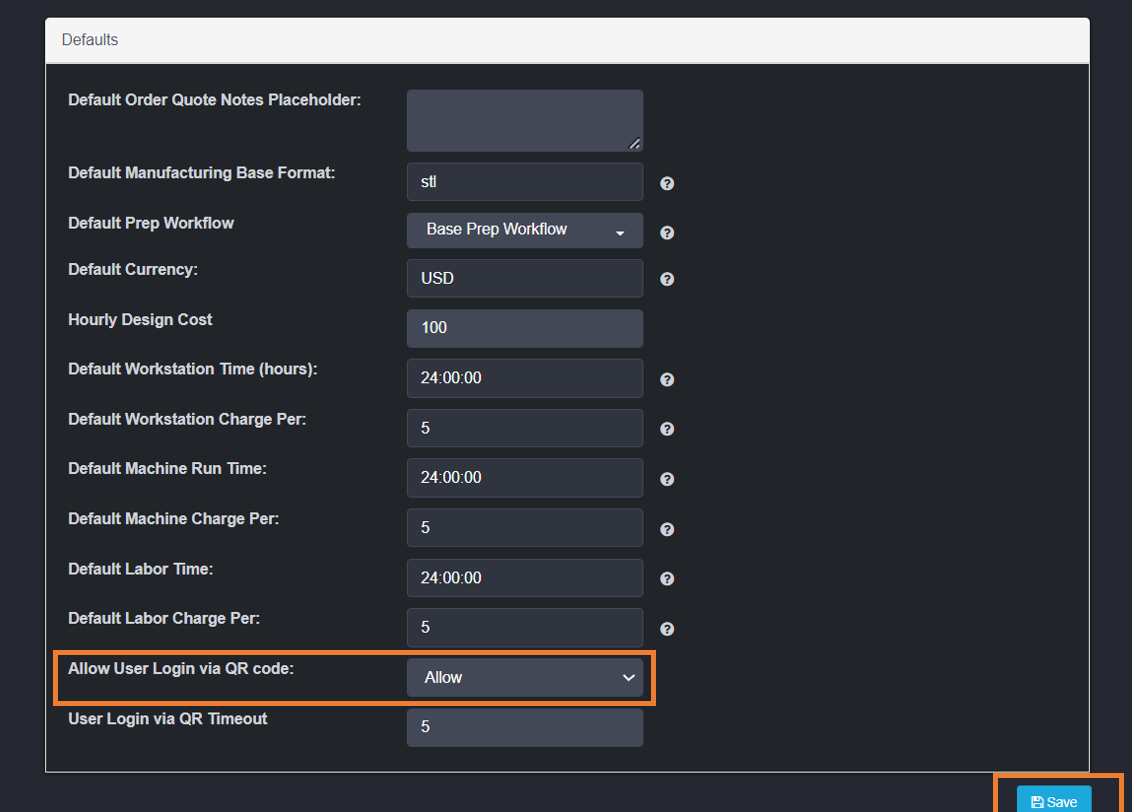1132x812 pixels.
Task: Click help icon beside Default Manufacturing Base Format
Action: [x=667, y=184]
